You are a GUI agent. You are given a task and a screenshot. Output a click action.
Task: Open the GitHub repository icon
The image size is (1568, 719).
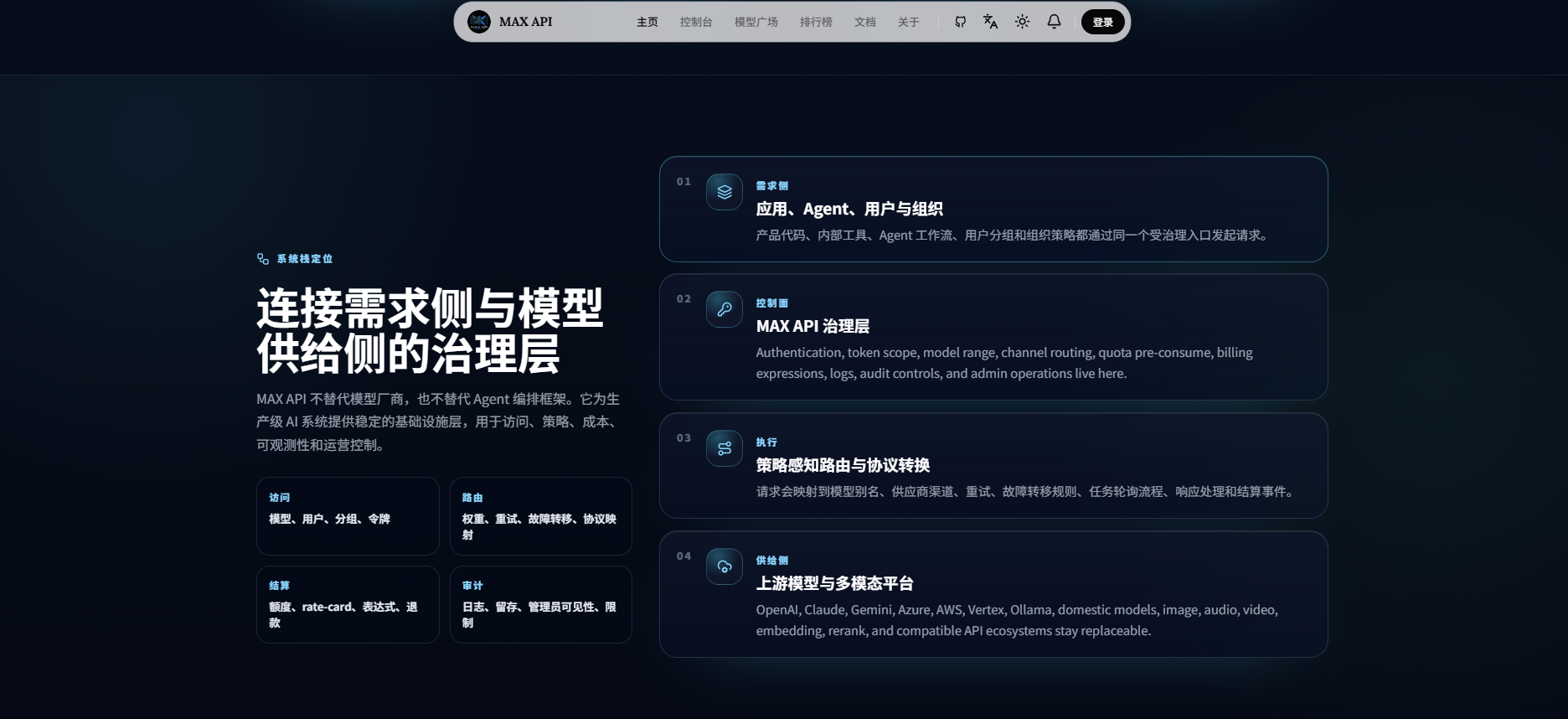(960, 22)
